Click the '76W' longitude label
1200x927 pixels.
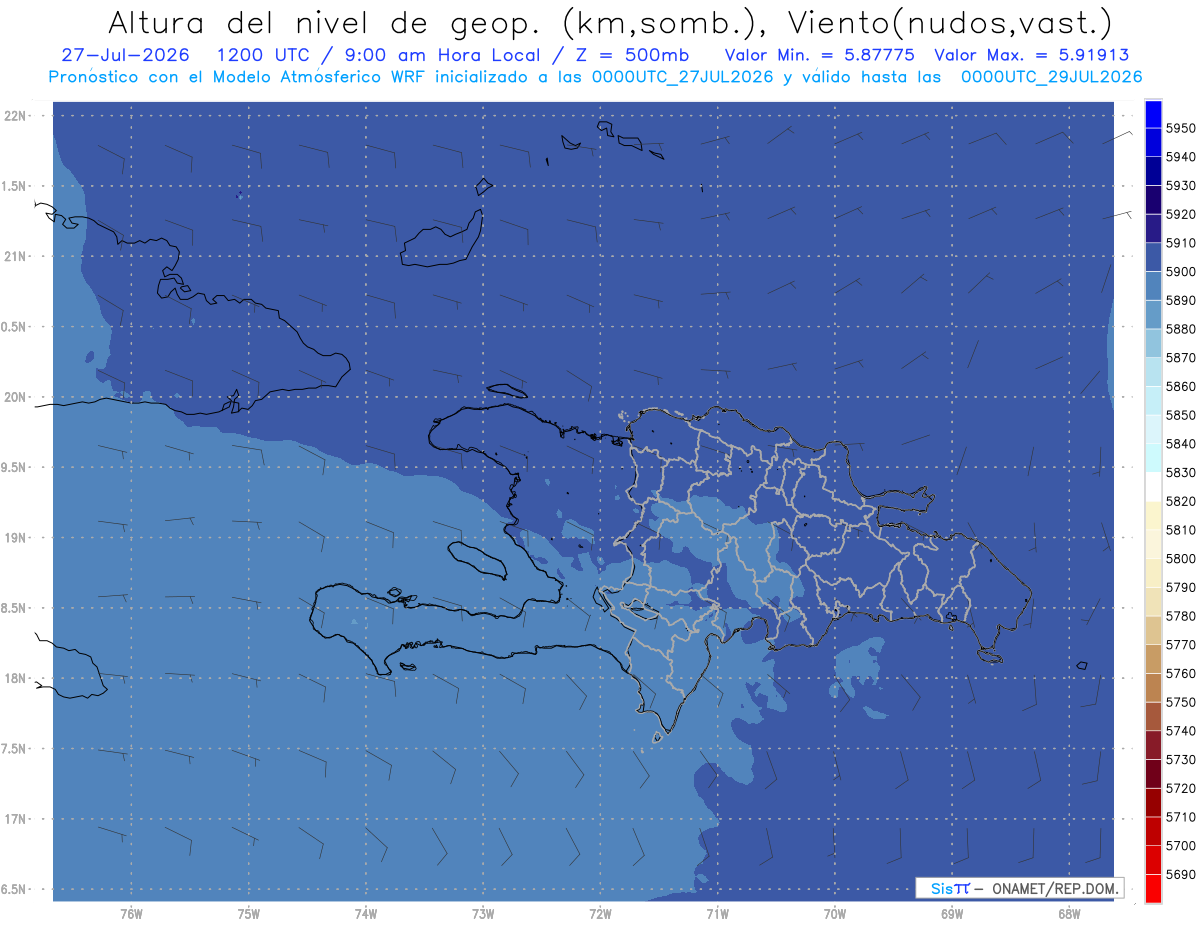click(131, 914)
